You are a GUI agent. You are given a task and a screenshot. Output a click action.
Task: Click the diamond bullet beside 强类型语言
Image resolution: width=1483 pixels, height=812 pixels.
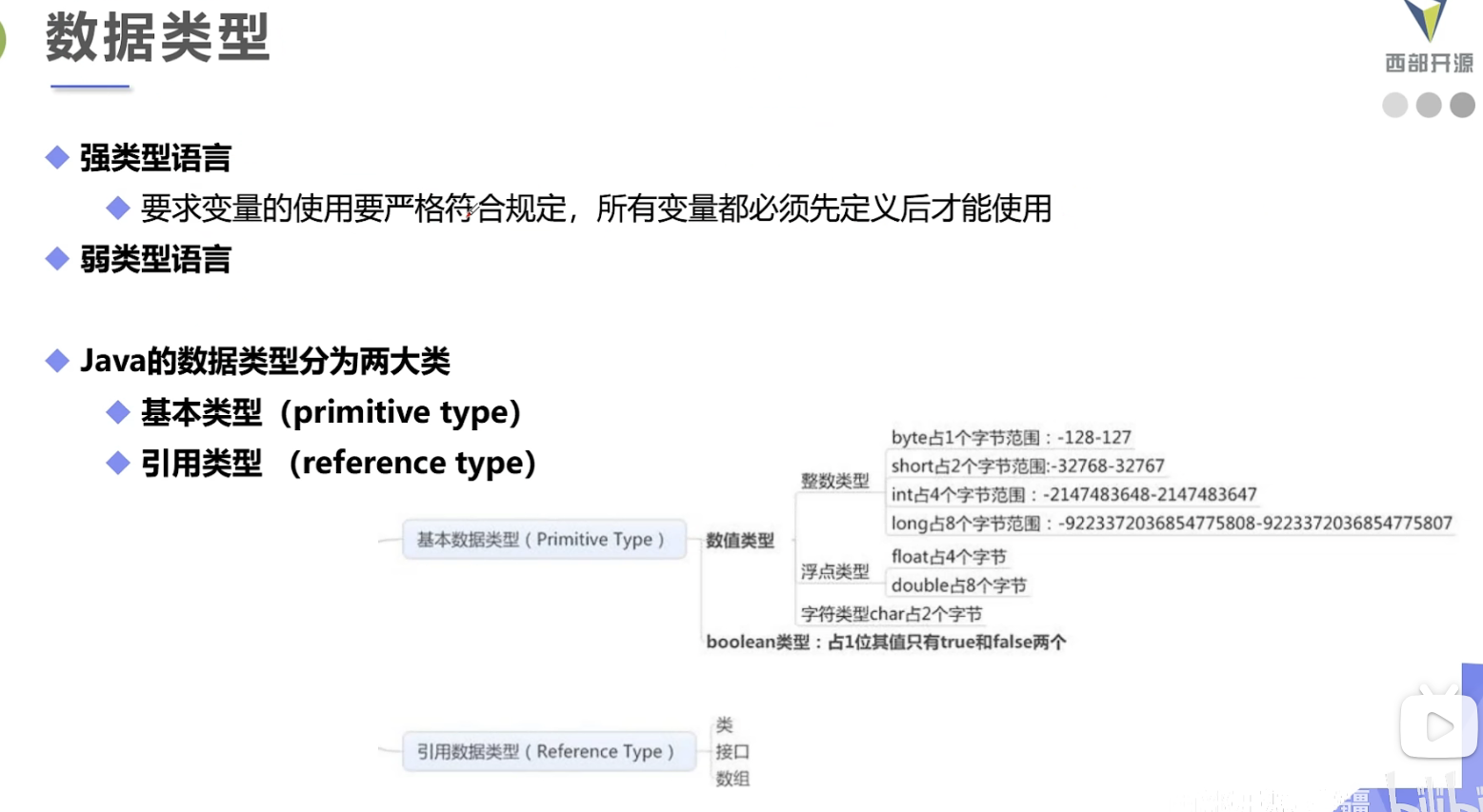pyautogui.click(x=57, y=158)
